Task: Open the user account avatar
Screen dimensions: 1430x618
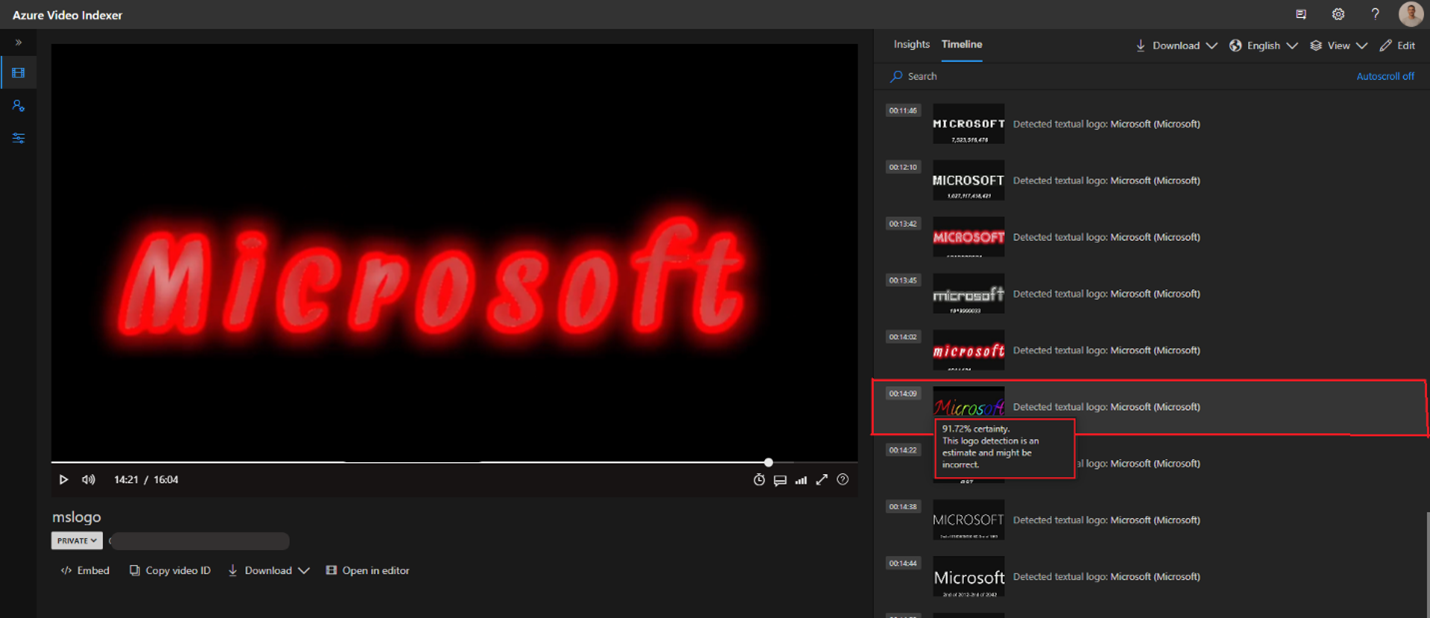Action: tap(1410, 14)
